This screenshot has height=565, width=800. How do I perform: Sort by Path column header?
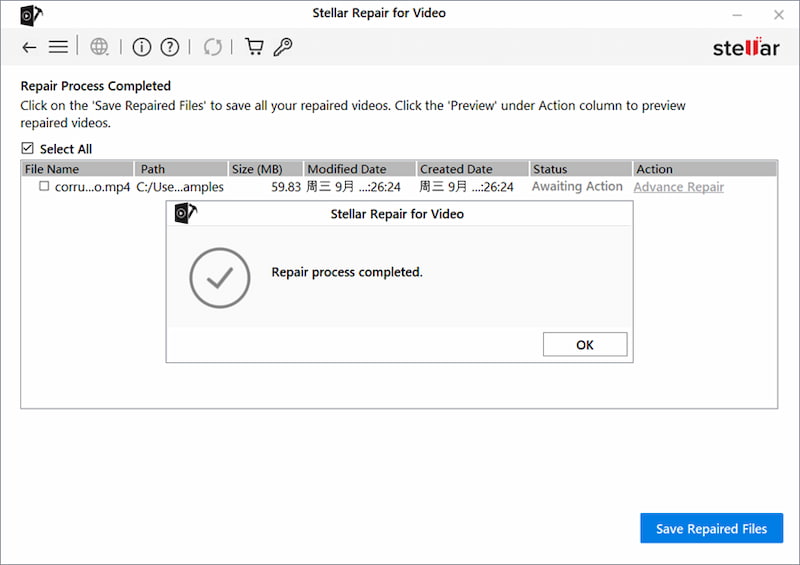click(181, 168)
